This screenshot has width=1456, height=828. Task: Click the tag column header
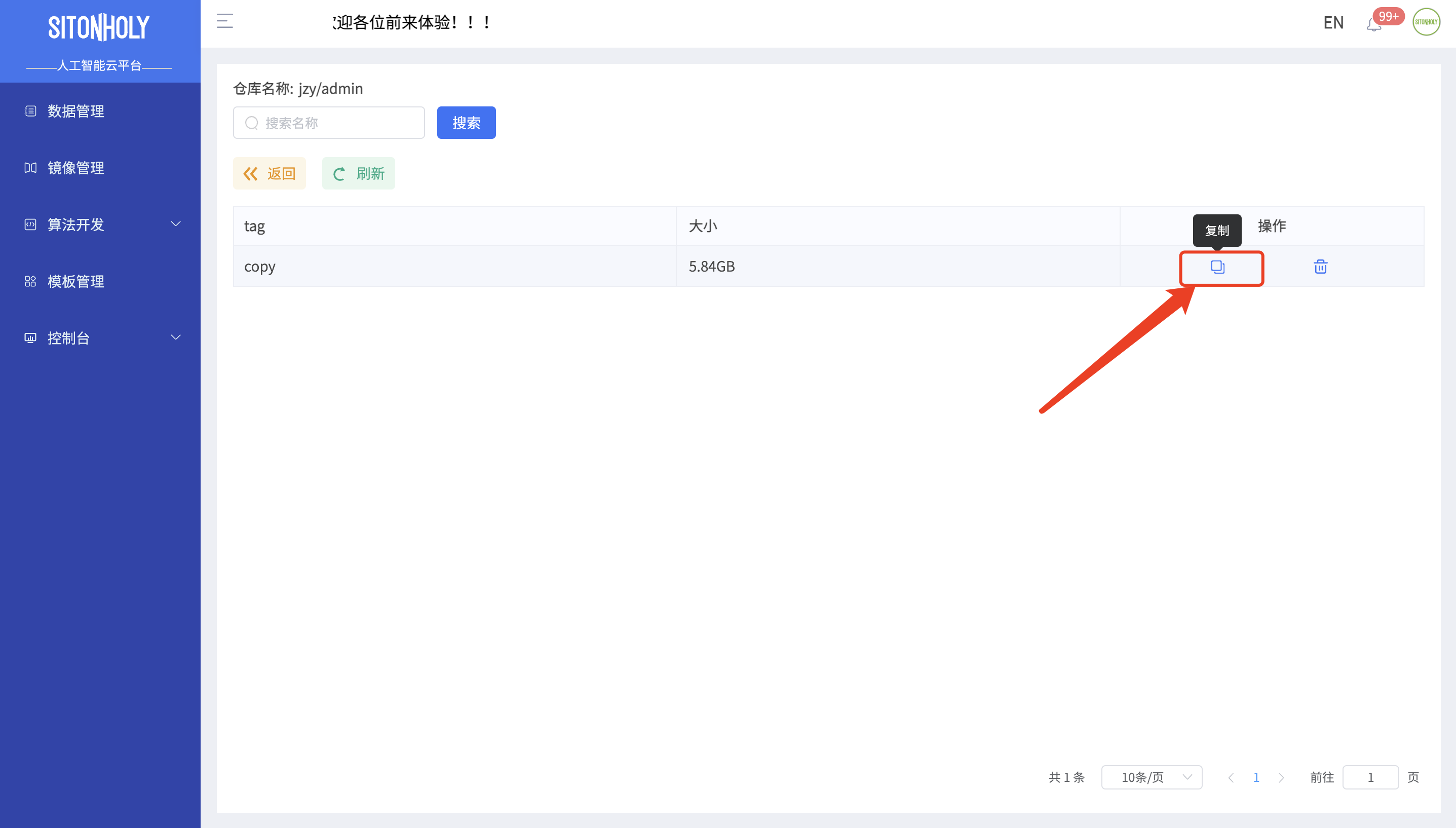tap(454, 227)
